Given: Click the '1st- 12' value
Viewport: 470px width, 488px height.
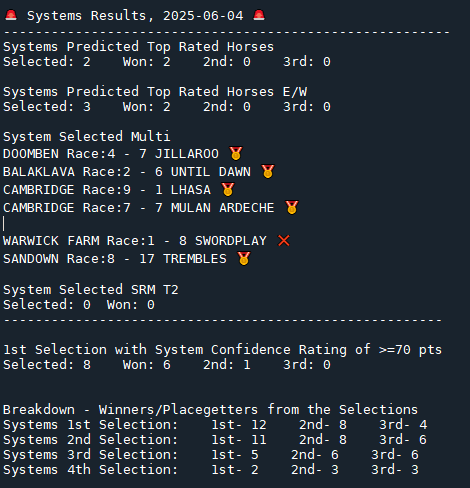Looking at the screenshot, I should (239, 425).
